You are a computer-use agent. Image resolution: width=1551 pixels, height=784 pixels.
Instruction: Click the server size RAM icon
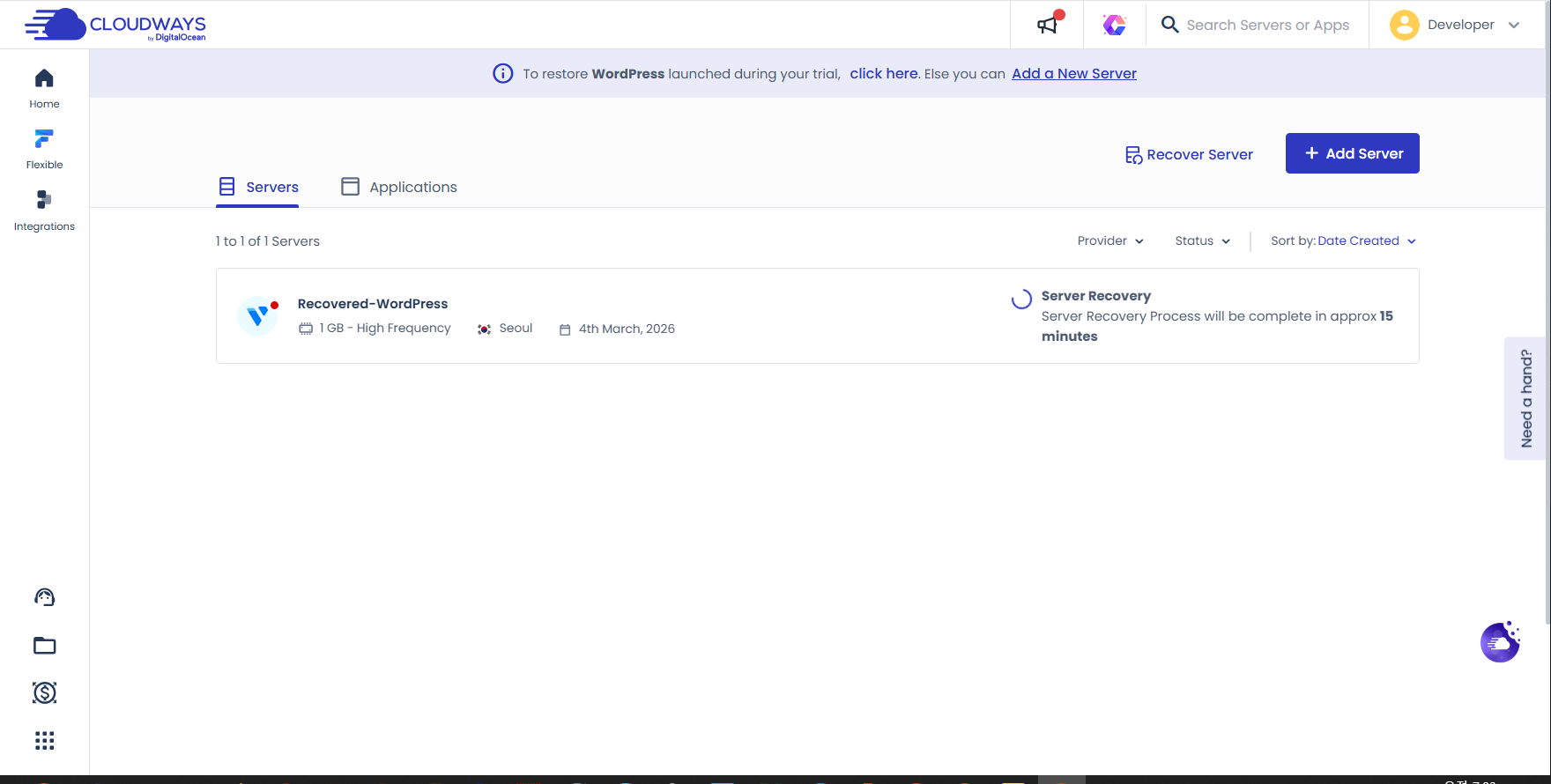306,329
